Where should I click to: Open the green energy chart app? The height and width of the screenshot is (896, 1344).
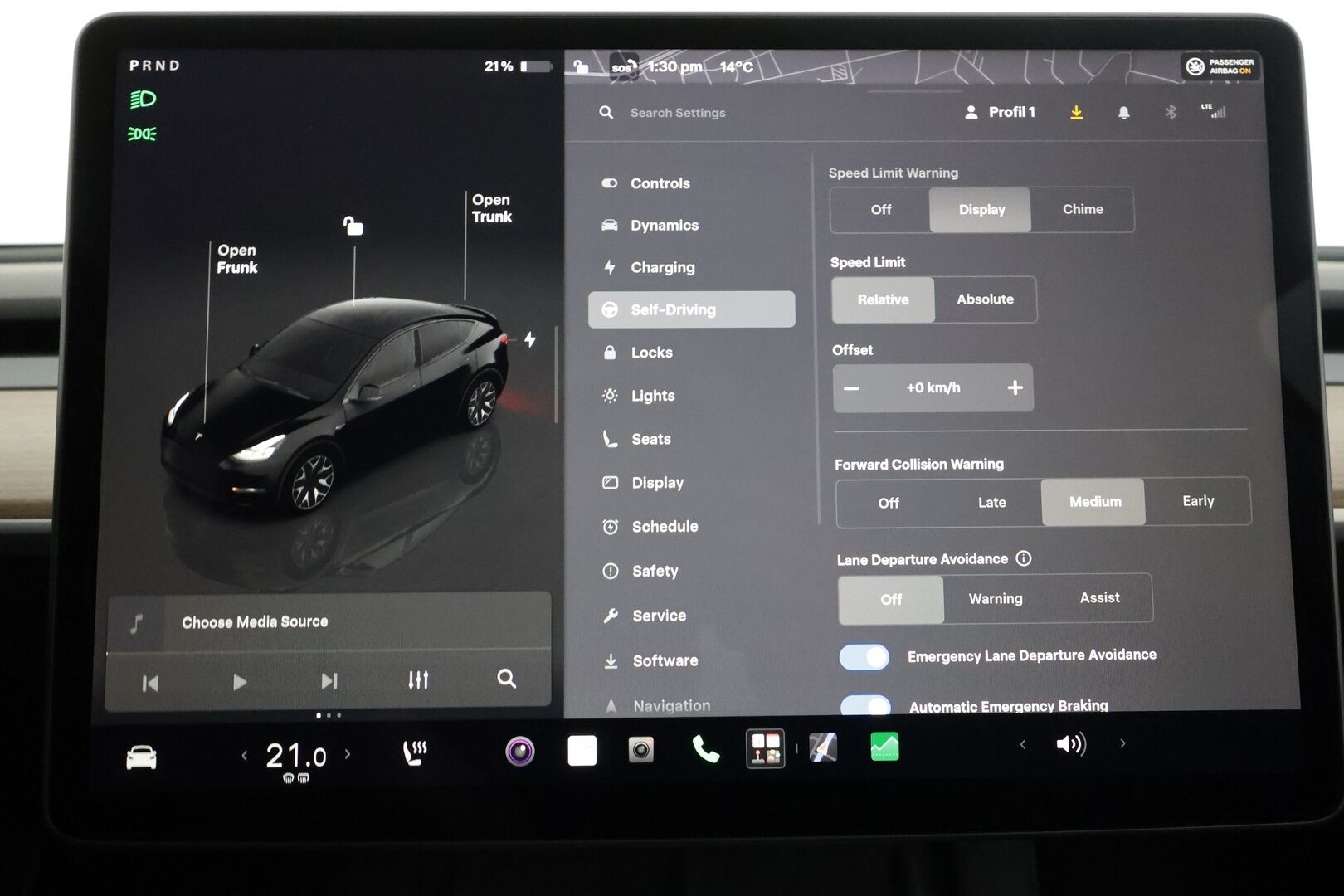(884, 747)
